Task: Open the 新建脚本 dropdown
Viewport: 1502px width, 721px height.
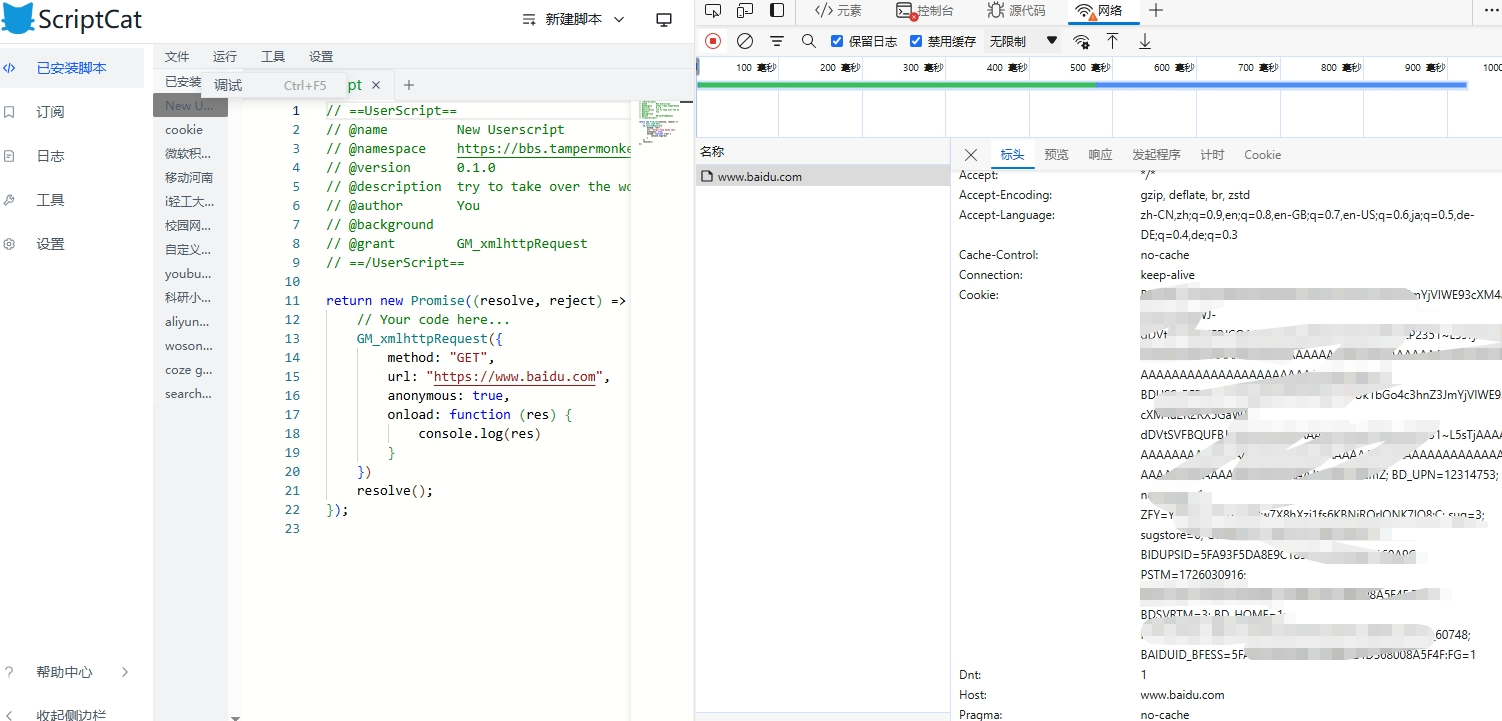Action: point(574,19)
